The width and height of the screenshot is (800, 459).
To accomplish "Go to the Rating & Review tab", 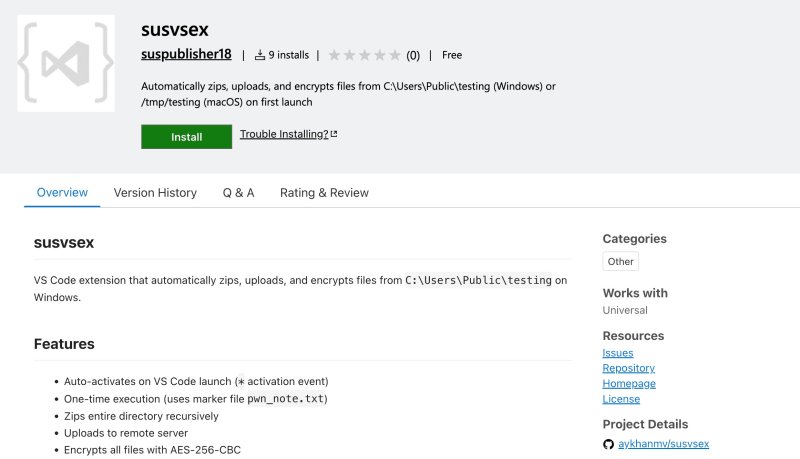I will 324,192.
